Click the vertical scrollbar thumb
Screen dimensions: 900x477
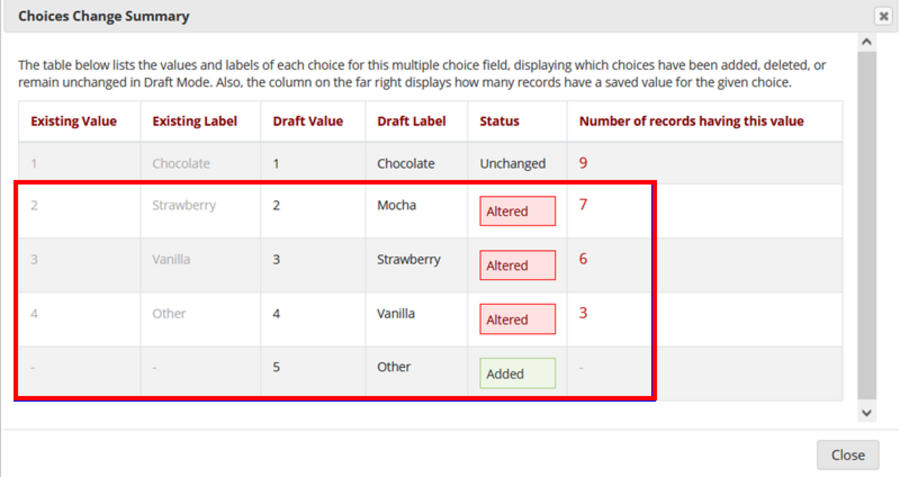coord(866,225)
